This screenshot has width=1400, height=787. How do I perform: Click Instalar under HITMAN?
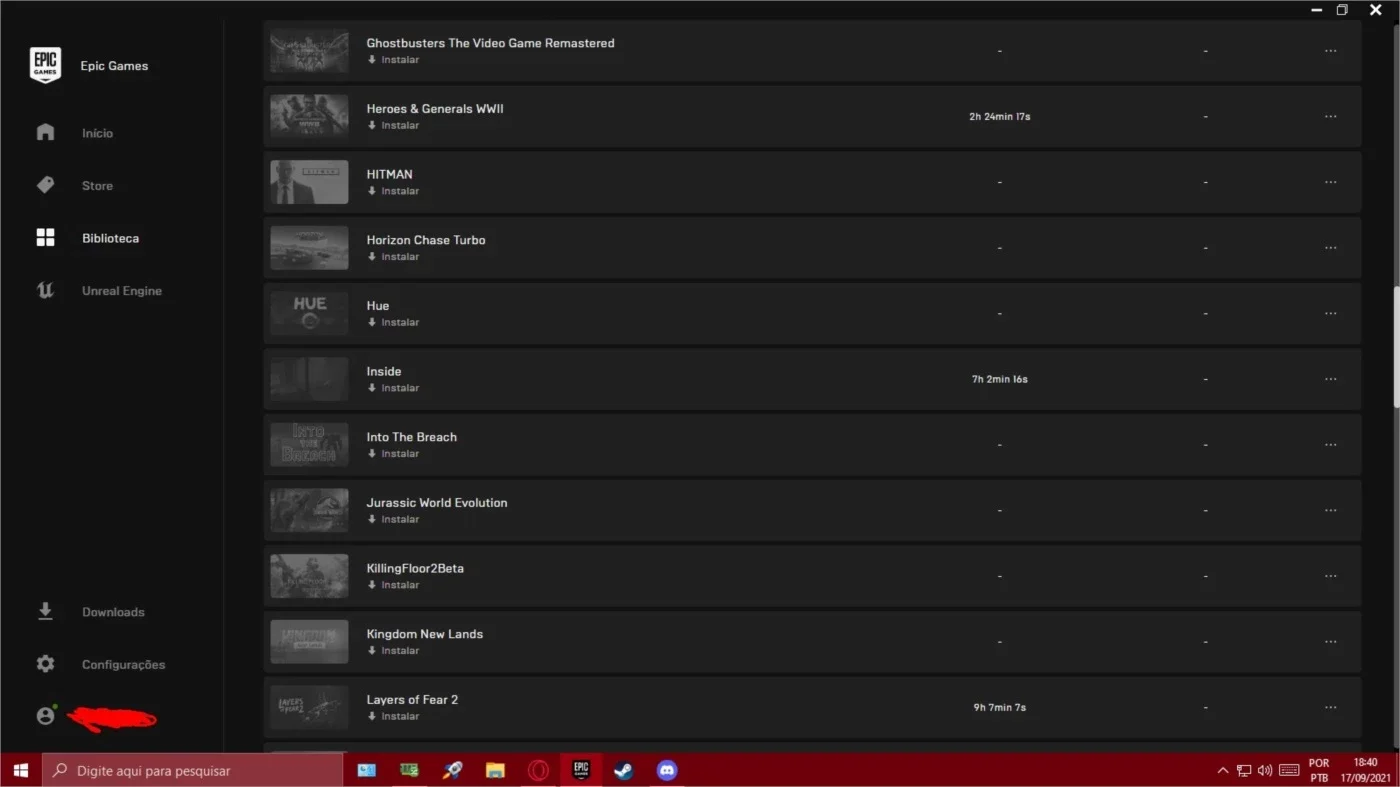coord(393,191)
